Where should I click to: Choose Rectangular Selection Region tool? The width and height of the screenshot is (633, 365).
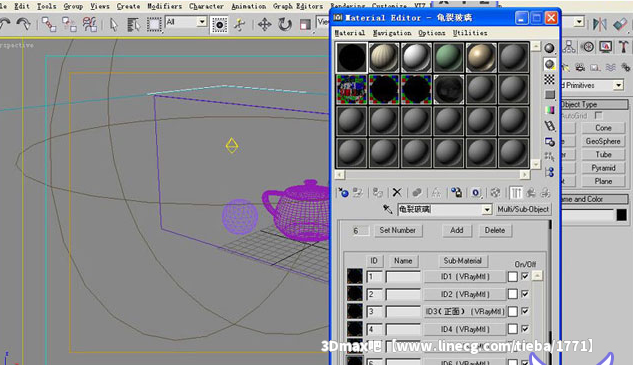pos(153,25)
